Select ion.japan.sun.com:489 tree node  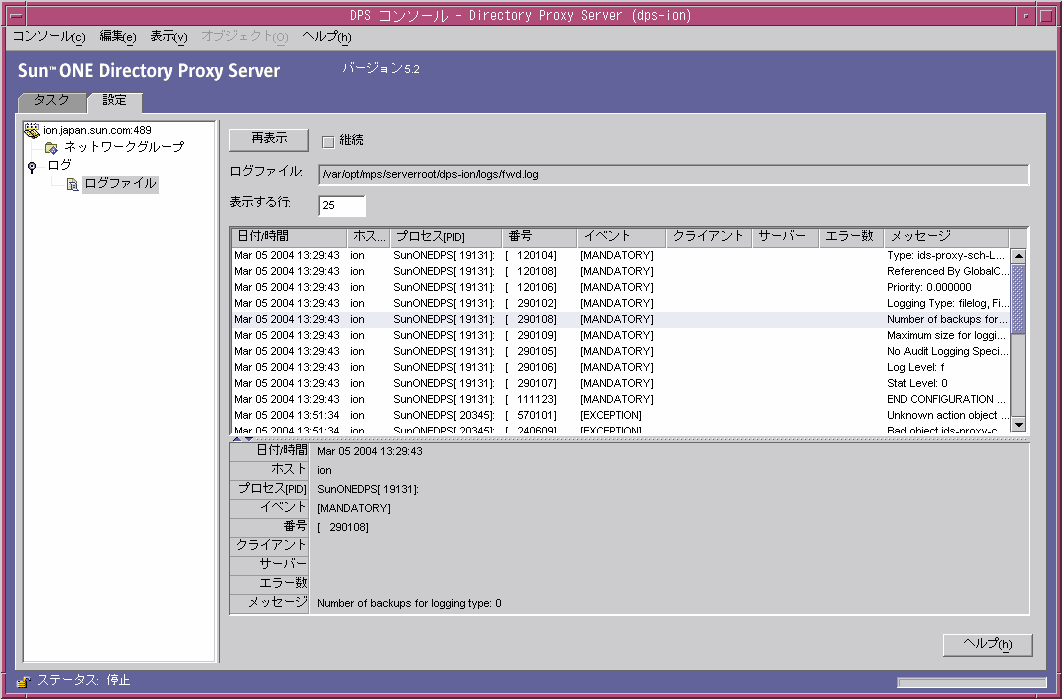pyautogui.click(x=97, y=130)
